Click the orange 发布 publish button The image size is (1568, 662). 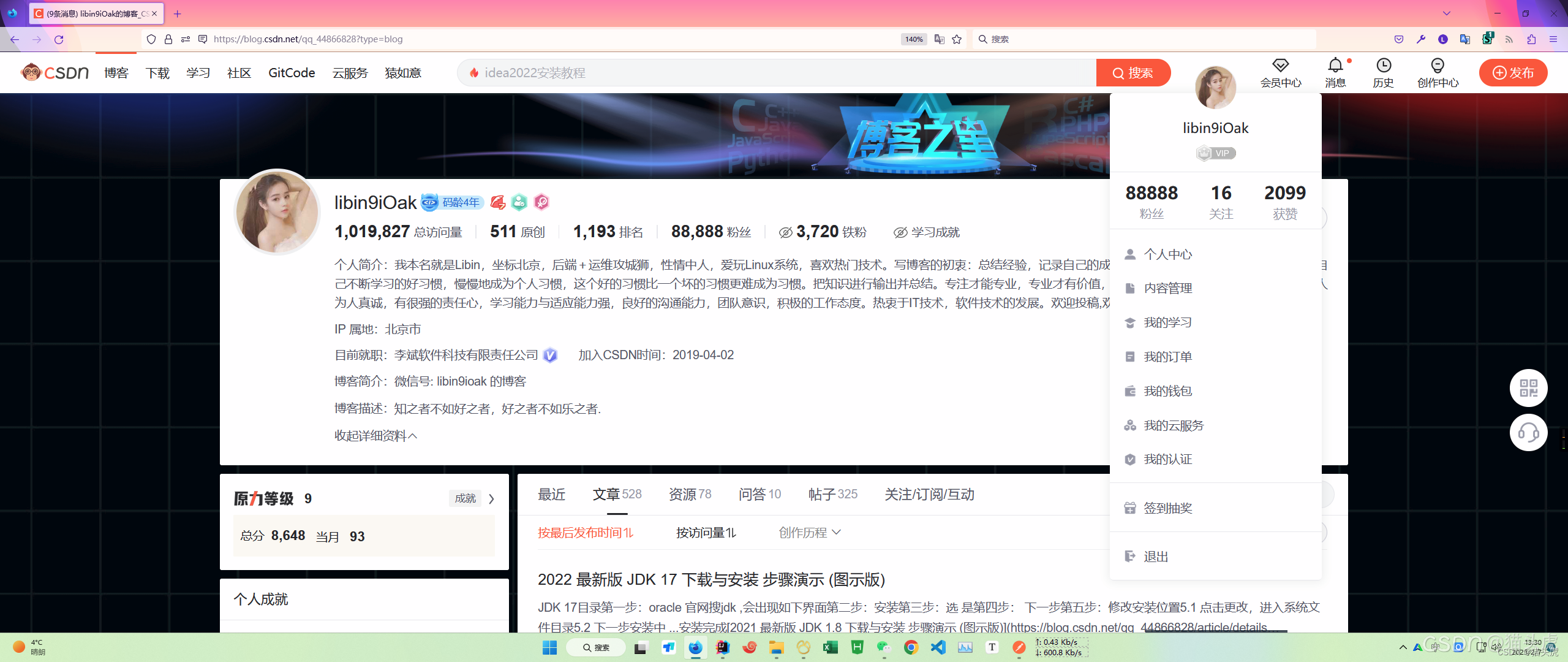[x=1513, y=72]
